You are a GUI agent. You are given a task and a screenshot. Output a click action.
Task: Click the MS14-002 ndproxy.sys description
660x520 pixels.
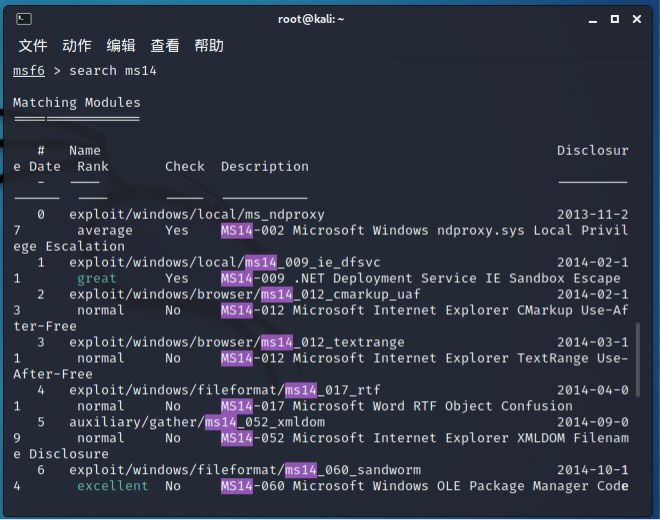coord(425,231)
